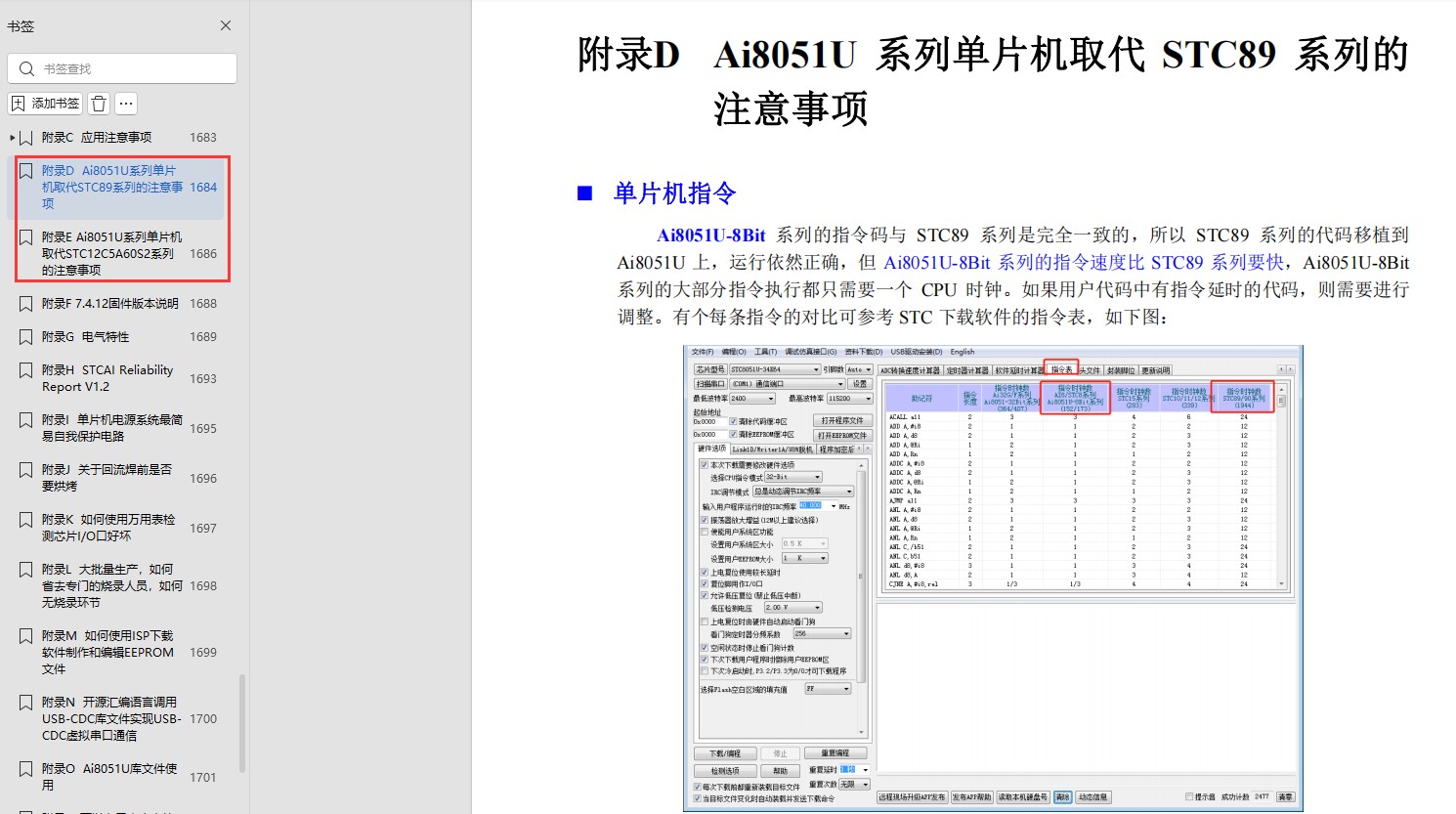Open 附录H STCAI Reliability Report V1.2
Viewport: 1456px width, 814px height.
[107, 378]
